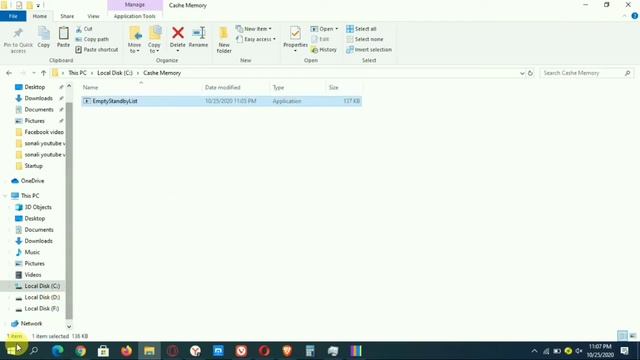Expand the Open button dropdown
The image size is (640, 360).
[336, 29]
